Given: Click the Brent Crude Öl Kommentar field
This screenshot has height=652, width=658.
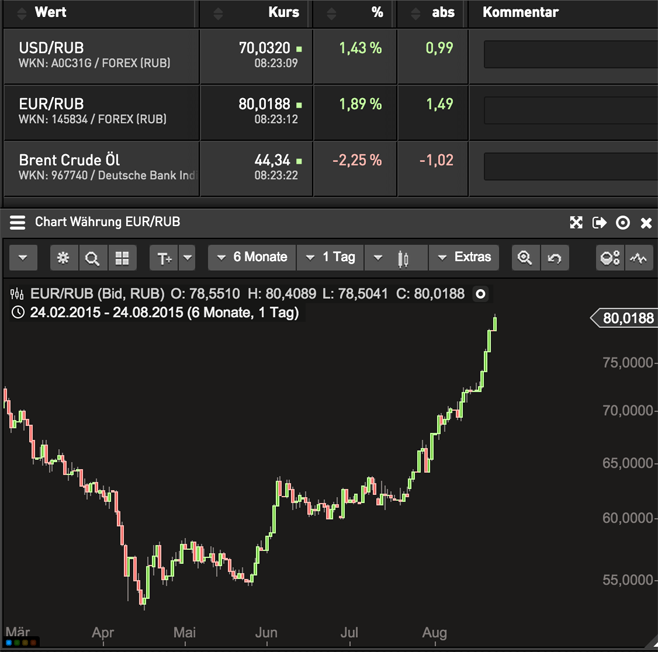Looking at the screenshot, I should pos(571,167).
